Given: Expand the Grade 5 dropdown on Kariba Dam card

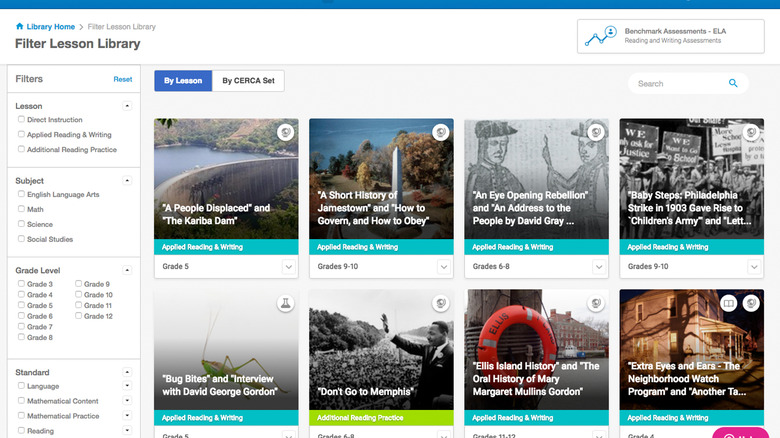Looking at the screenshot, I should [289, 267].
